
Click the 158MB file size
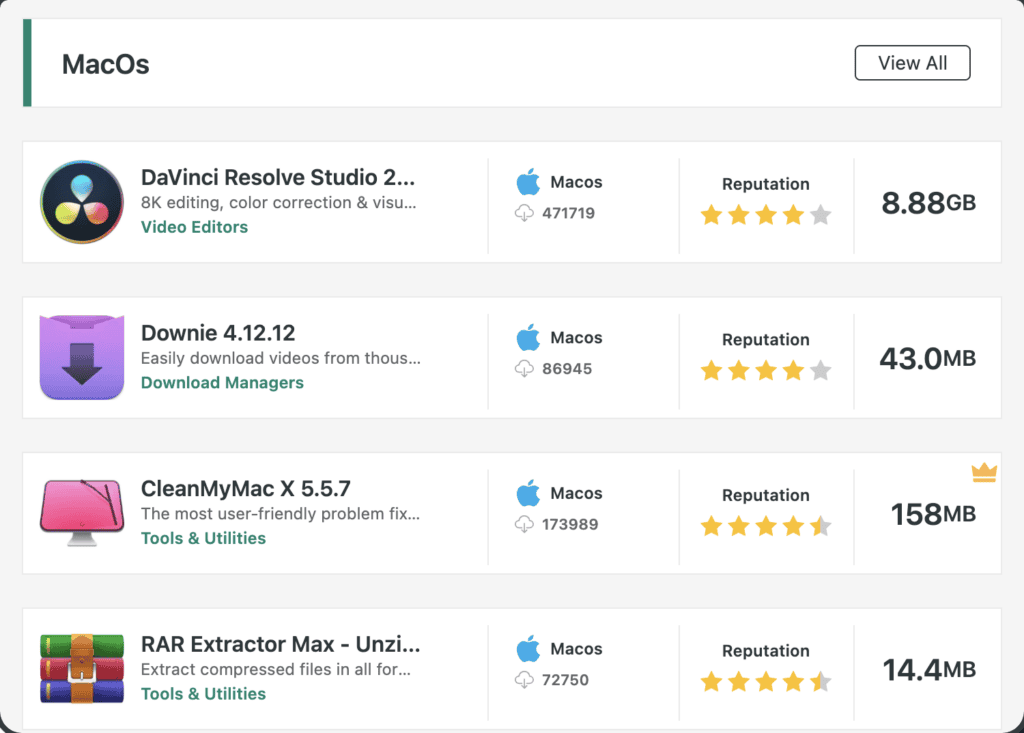(x=933, y=513)
